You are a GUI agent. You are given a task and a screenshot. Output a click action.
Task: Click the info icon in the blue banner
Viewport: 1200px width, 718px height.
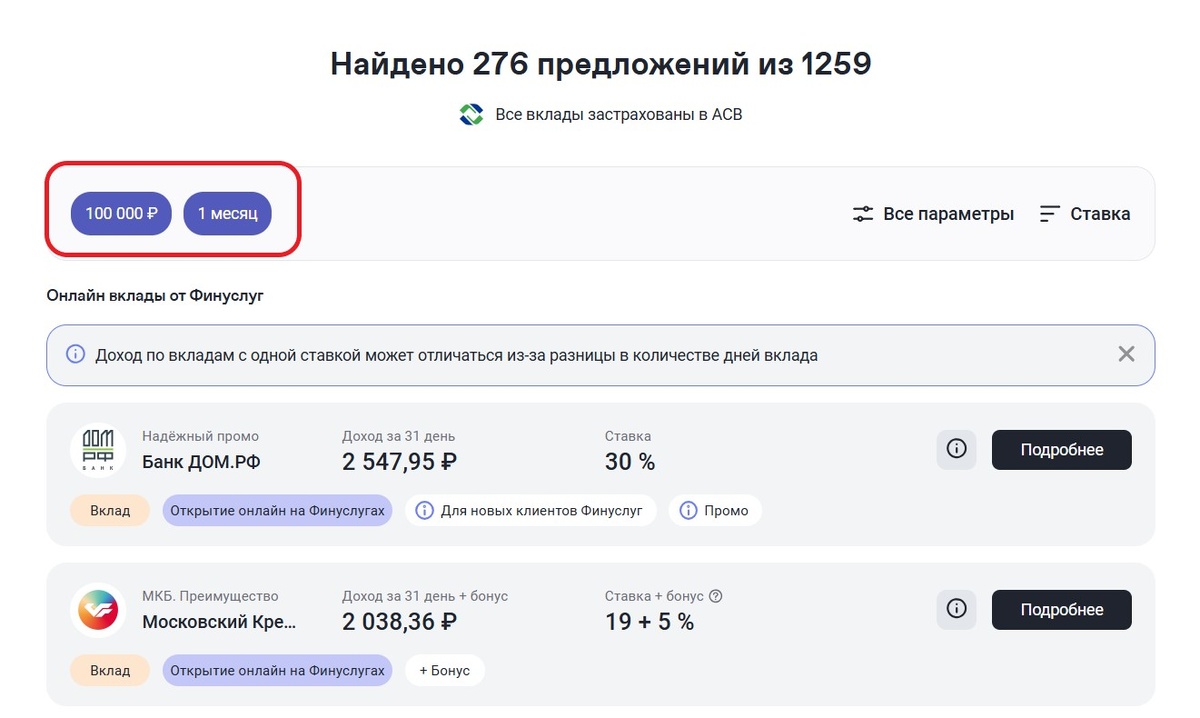(x=75, y=354)
